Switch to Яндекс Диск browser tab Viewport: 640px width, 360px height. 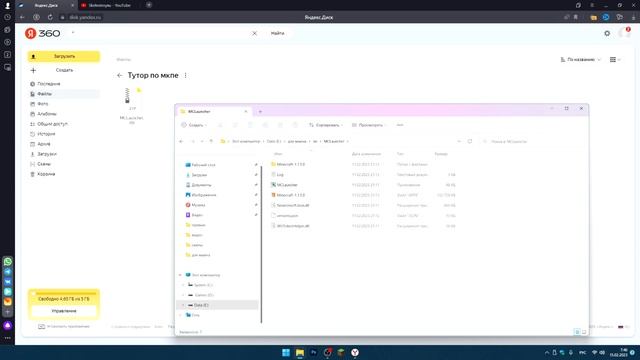click(x=46, y=5)
